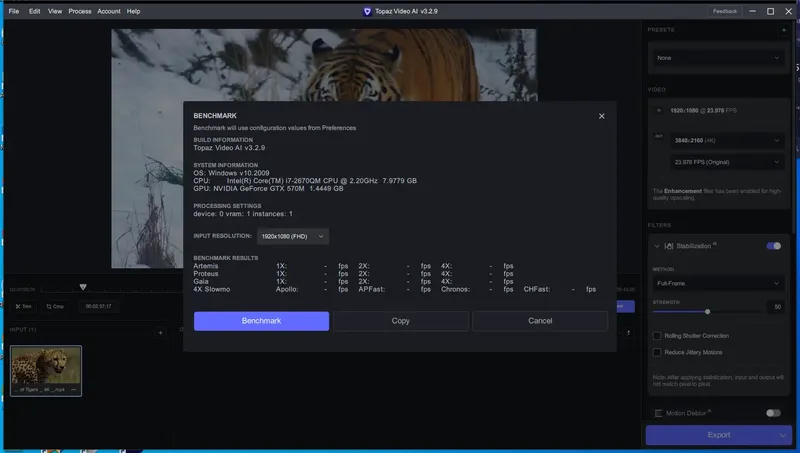Click the CHFast label in Slowmo results

pyautogui.click(x=537, y=289)
